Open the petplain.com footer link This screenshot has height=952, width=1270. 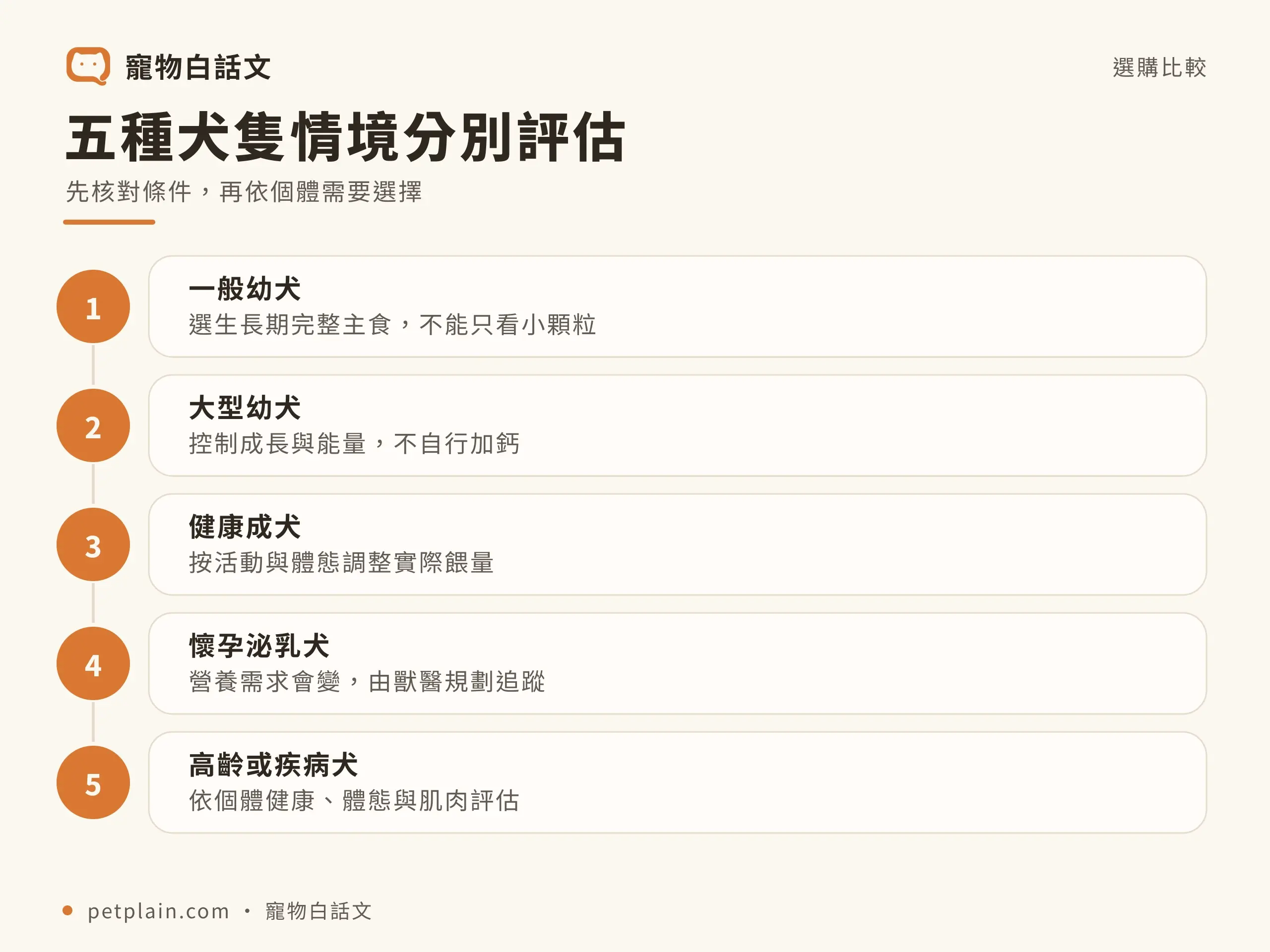(158, 911)
